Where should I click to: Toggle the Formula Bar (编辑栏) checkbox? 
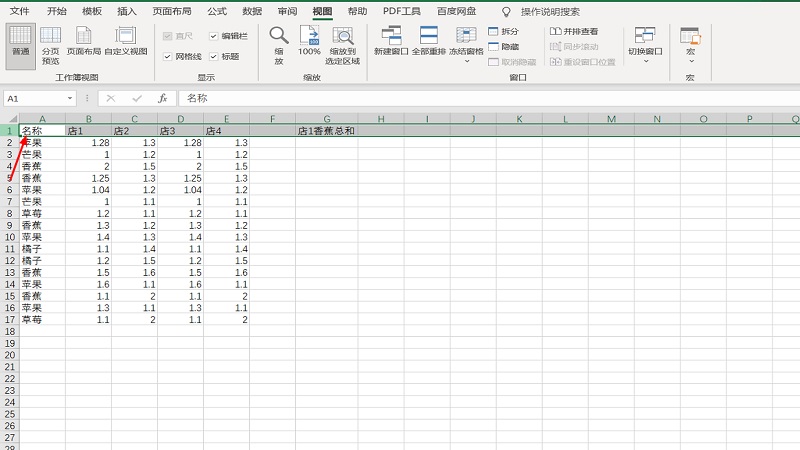click(214, 36)
